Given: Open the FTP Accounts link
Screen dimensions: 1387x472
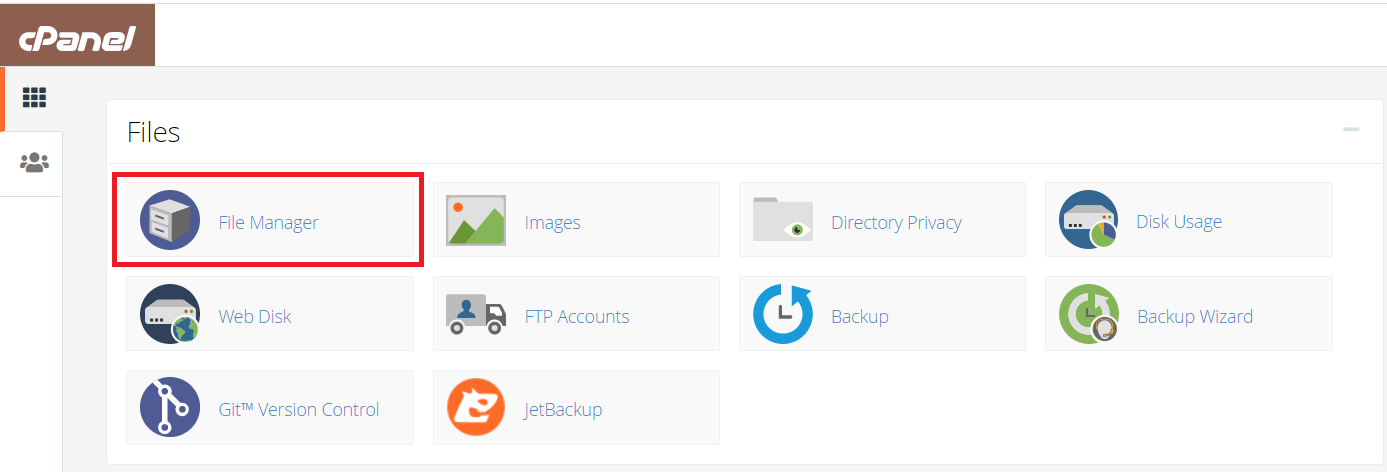Looking at the screenshot, I should [x=577, y=316].
